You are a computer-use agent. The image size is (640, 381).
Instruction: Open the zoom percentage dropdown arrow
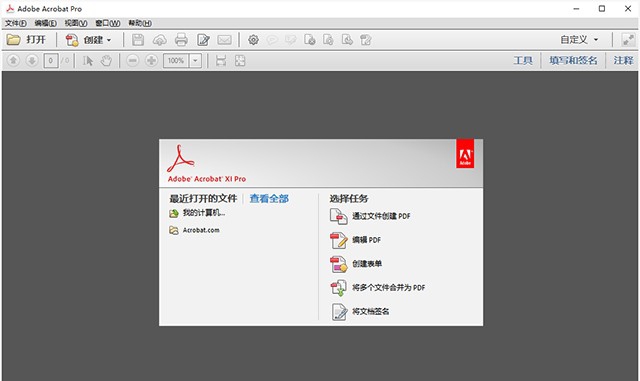click(x=196, y=61)
